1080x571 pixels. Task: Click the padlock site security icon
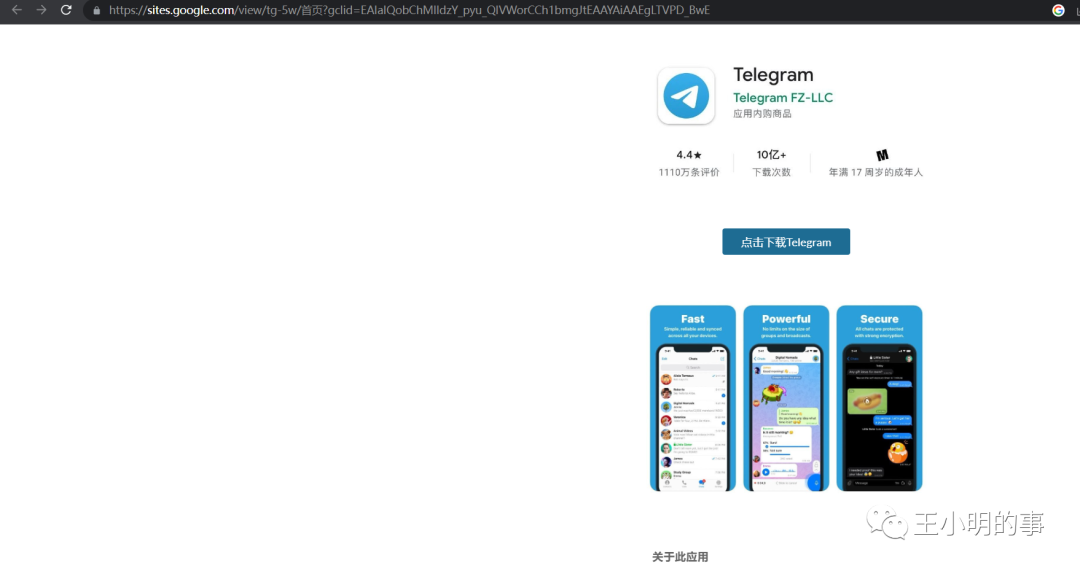coord(96,10)
